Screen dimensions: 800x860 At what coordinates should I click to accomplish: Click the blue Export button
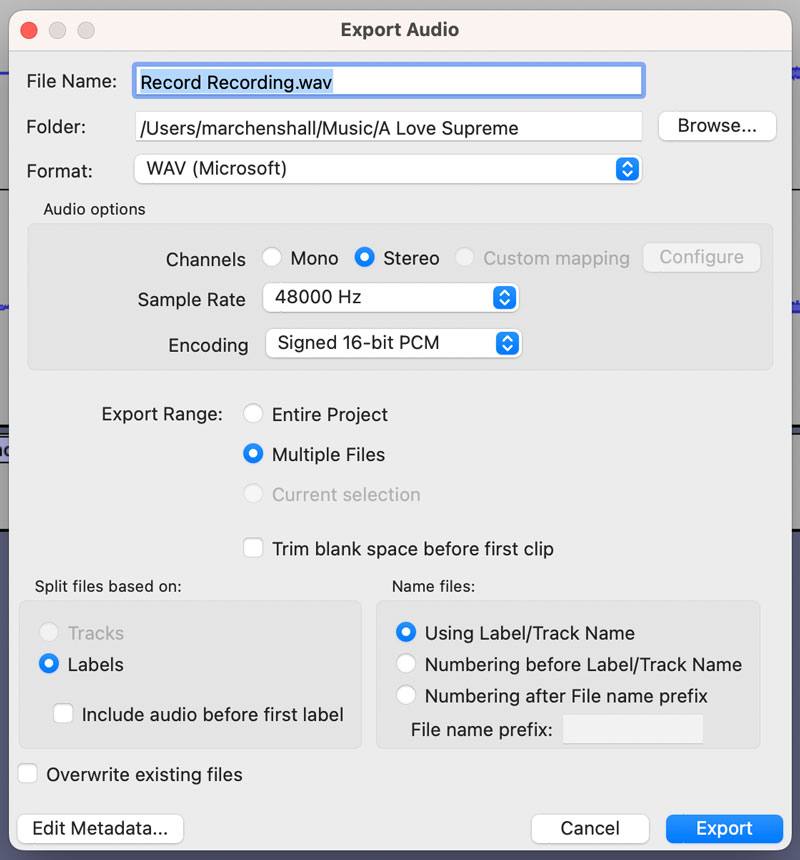[724, 828]
